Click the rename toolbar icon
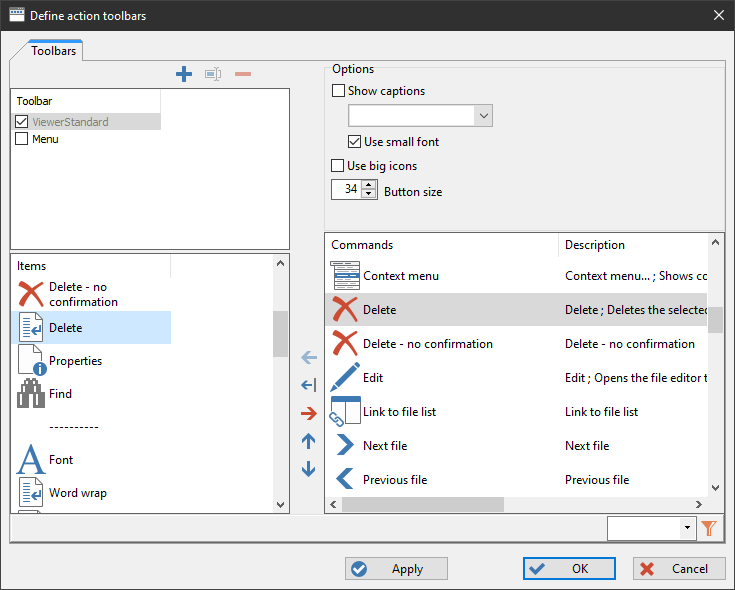This screenshot has height=590, width=735. (x=213, y=74)
